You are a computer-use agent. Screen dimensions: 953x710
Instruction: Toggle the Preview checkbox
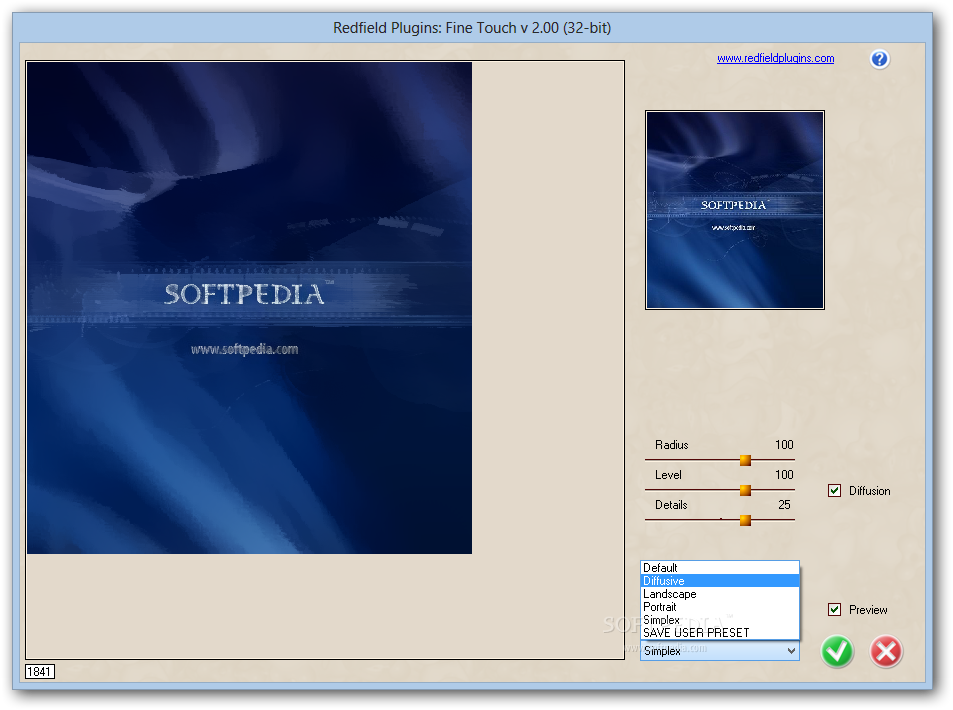(834, 609)
